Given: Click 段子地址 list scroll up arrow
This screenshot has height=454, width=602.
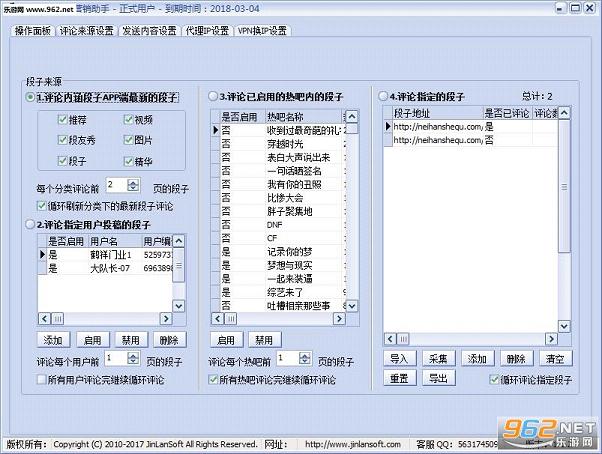Looking at the screenshot, I should [x=564, y=113].
